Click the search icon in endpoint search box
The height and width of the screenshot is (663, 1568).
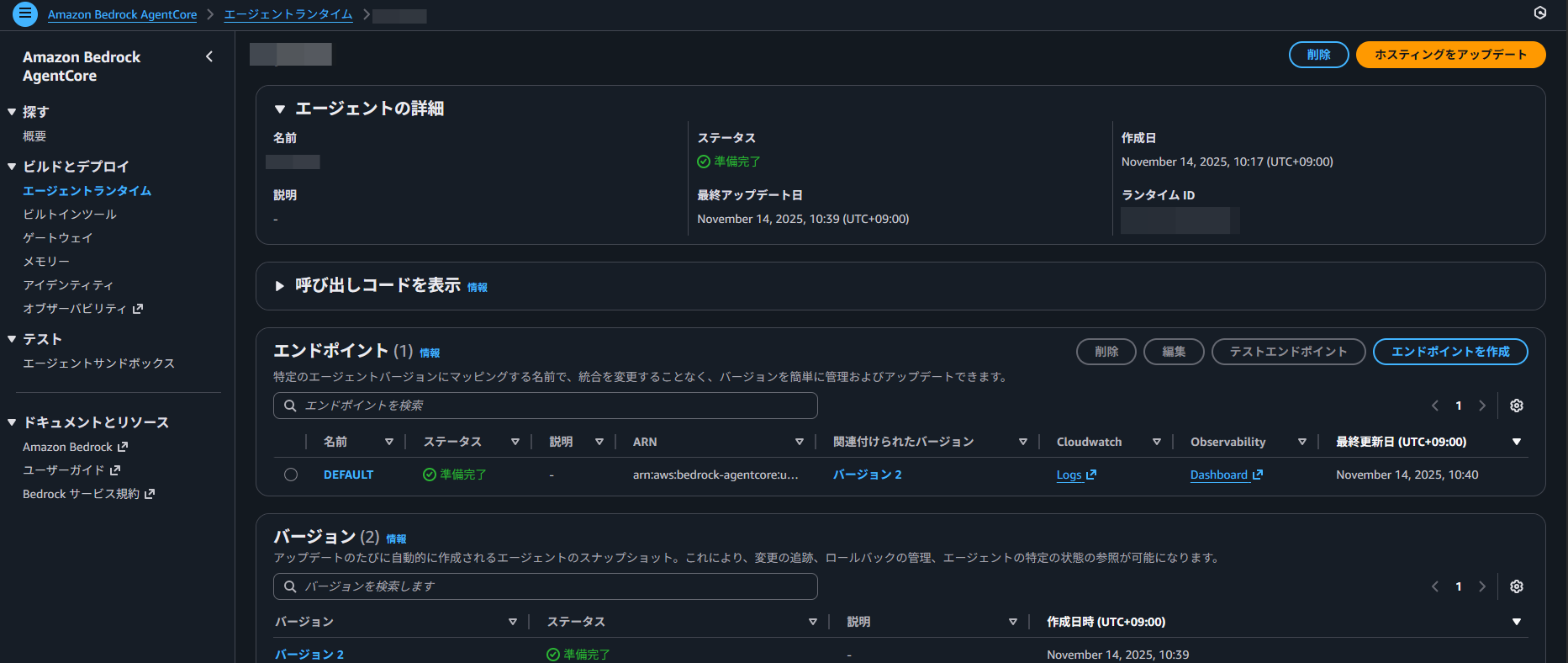click(290, 406)
